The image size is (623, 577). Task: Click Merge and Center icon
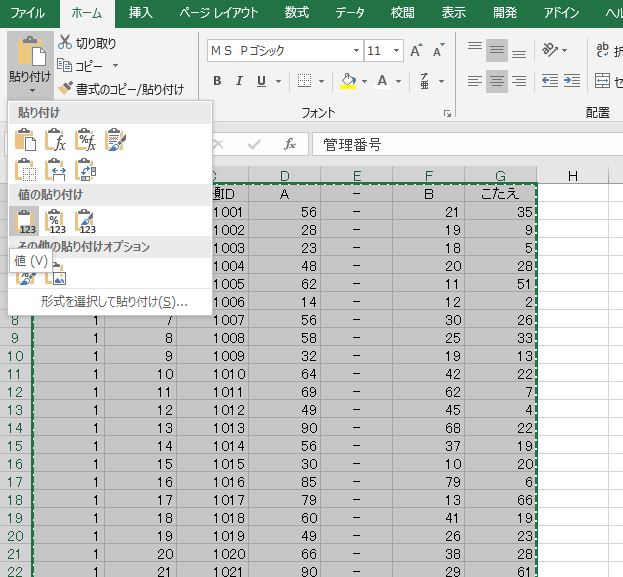click(x=602, y=81)
